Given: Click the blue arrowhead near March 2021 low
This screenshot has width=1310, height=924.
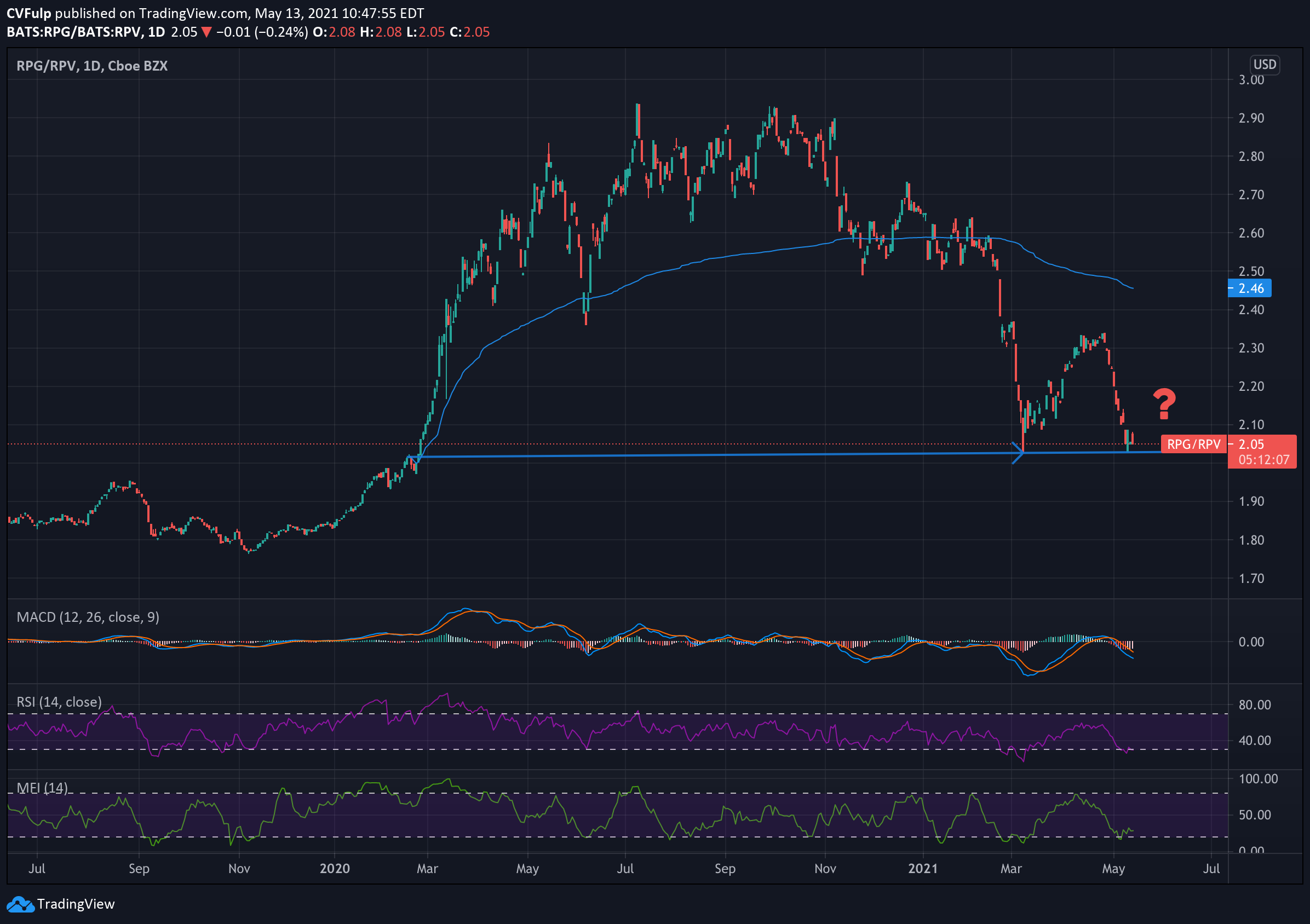Looking at the screenshot, I should (1019, 453).
